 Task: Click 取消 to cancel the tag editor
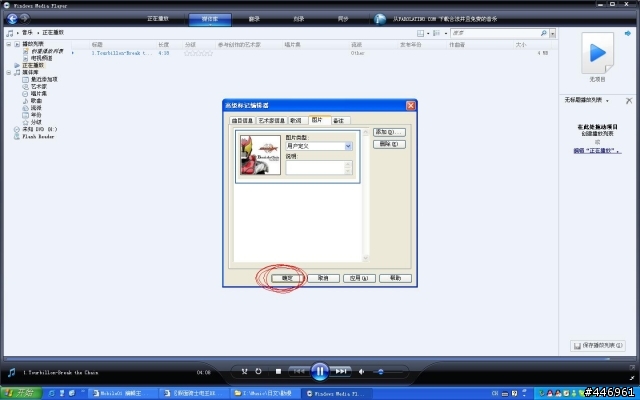[323, 278]
